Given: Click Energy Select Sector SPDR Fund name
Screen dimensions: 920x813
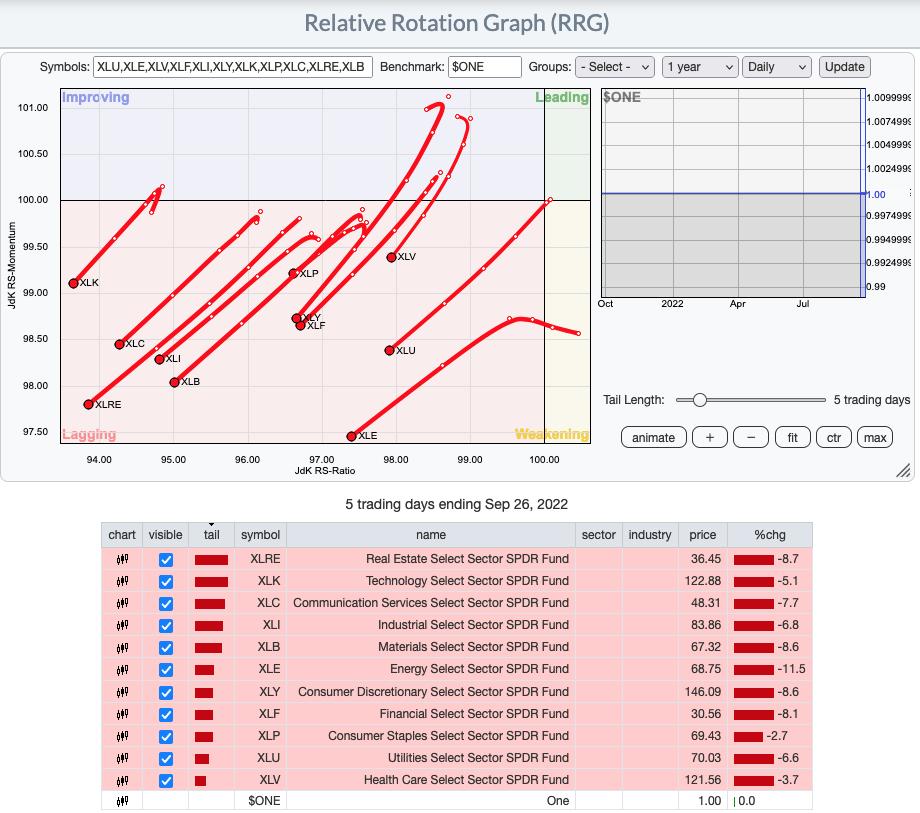Looking at the screenshot, I should coord(479,669).
